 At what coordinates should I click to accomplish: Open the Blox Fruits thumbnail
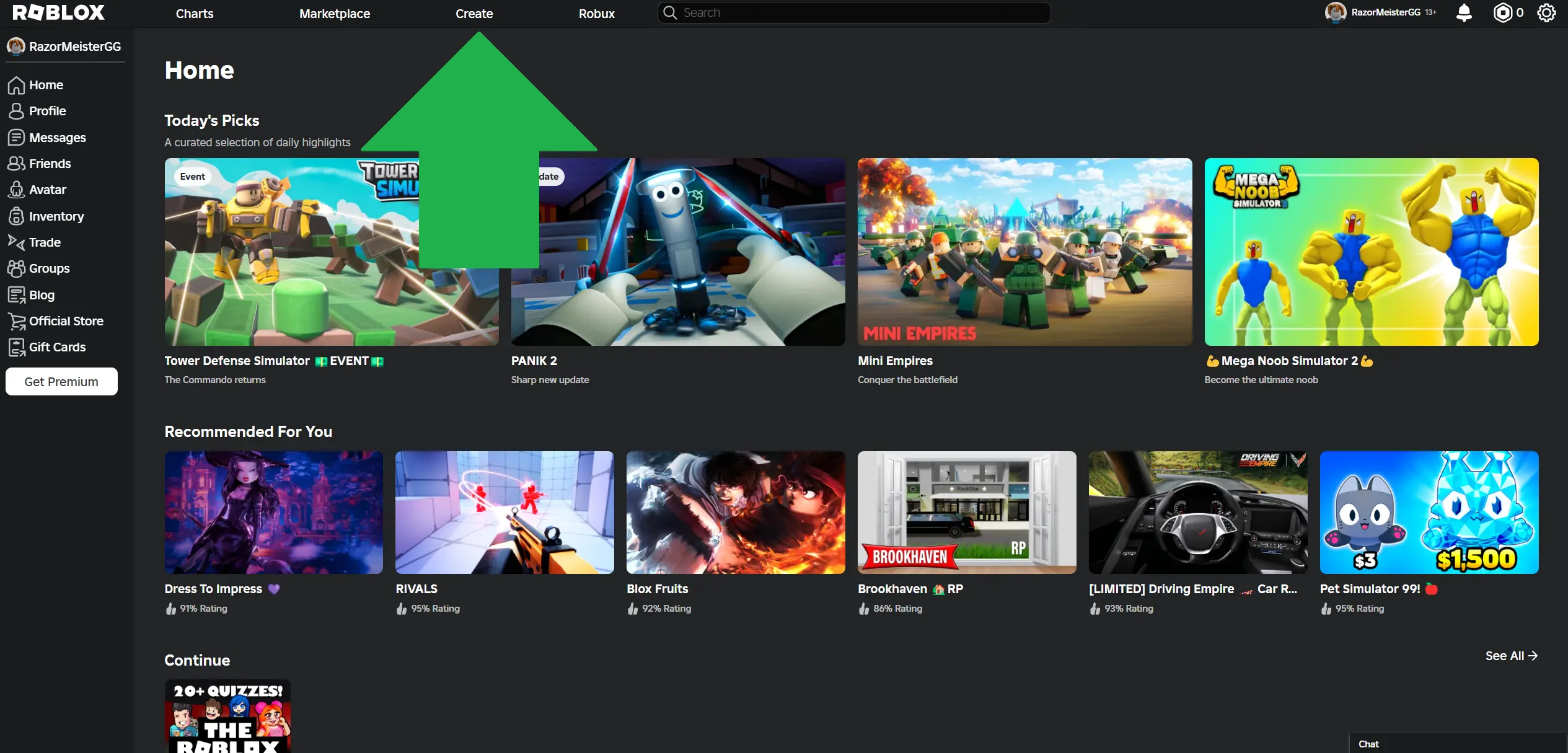click(736, 513)
